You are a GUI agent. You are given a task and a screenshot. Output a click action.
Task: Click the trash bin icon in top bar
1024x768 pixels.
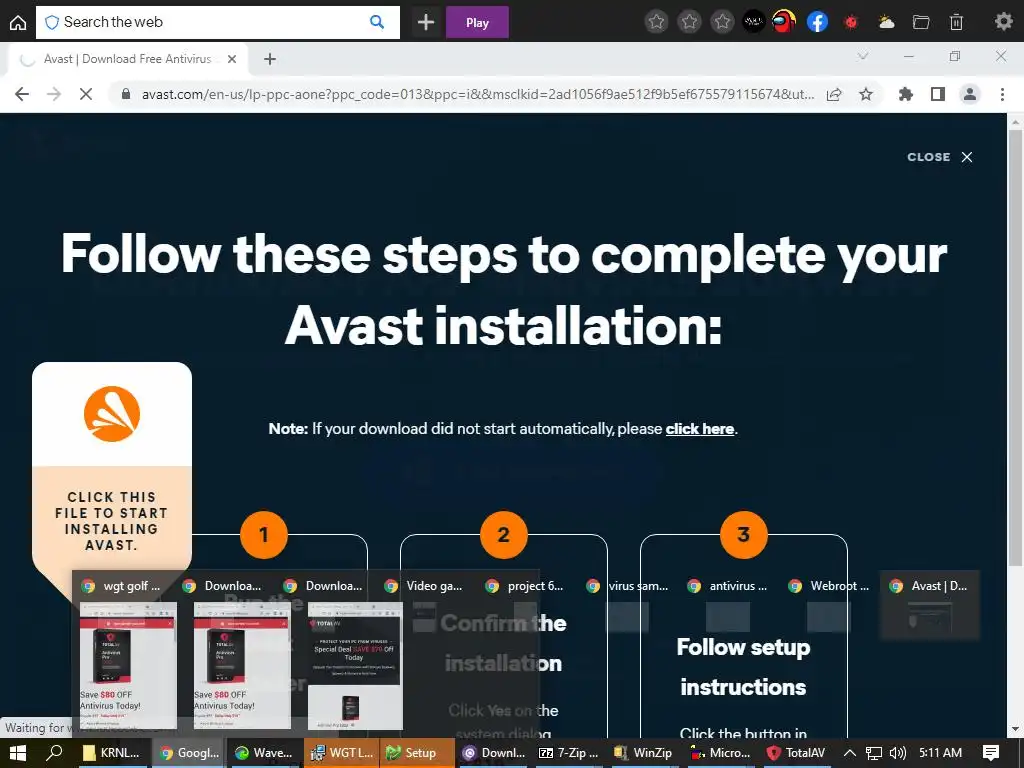pos(956,22)
